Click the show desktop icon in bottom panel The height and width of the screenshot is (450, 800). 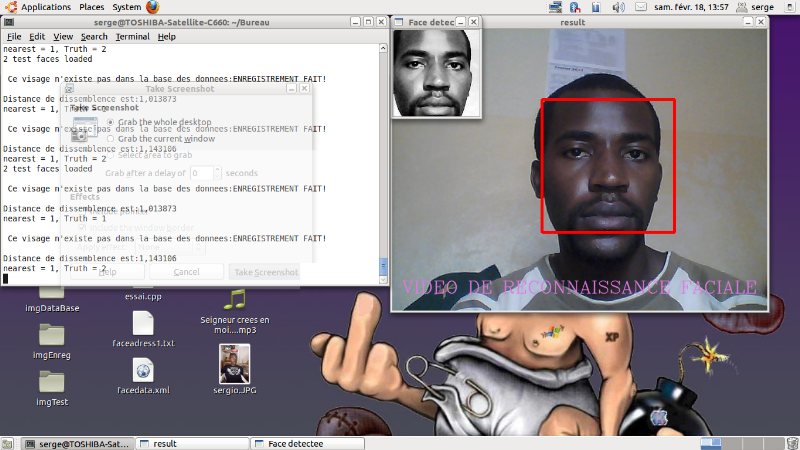[x=7, y=444]
